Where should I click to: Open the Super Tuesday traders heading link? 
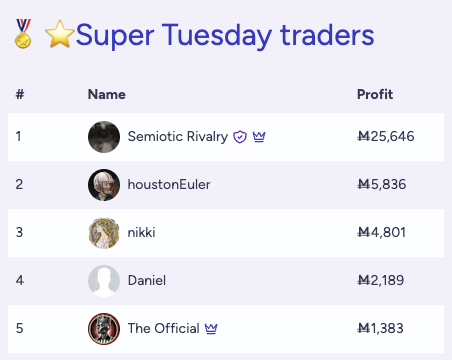pos(225,35)
